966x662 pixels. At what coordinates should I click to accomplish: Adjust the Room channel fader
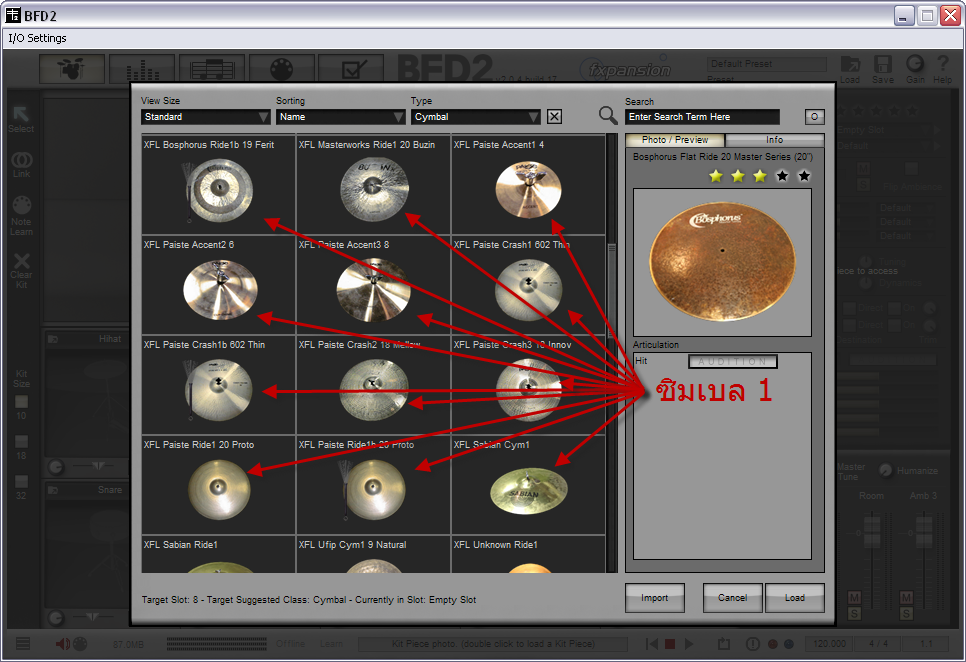click(x=872, y=532)
